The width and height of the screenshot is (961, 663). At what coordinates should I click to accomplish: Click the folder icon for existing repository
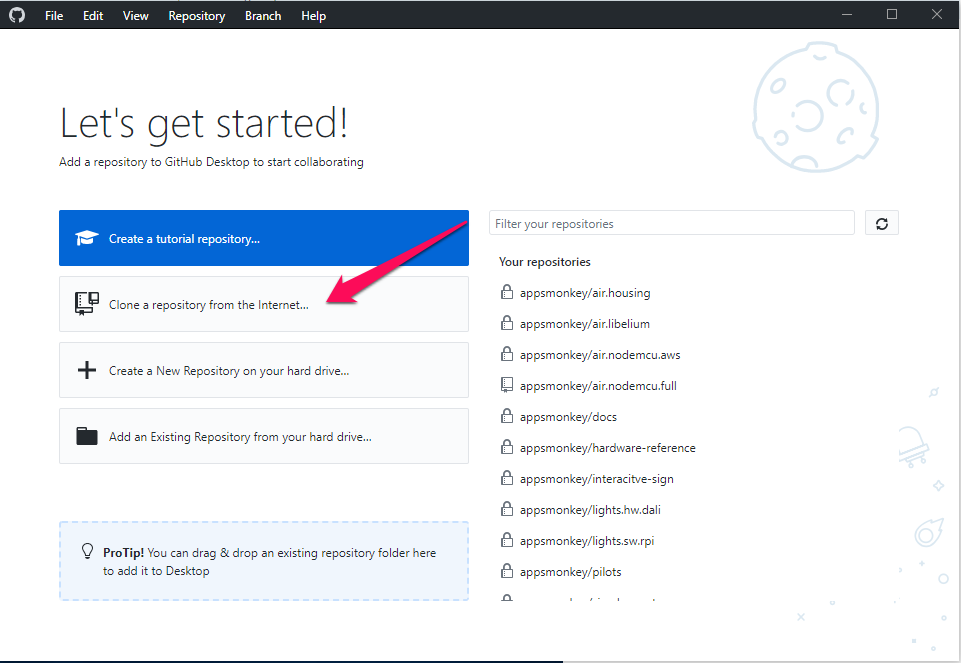coord(86,436)
